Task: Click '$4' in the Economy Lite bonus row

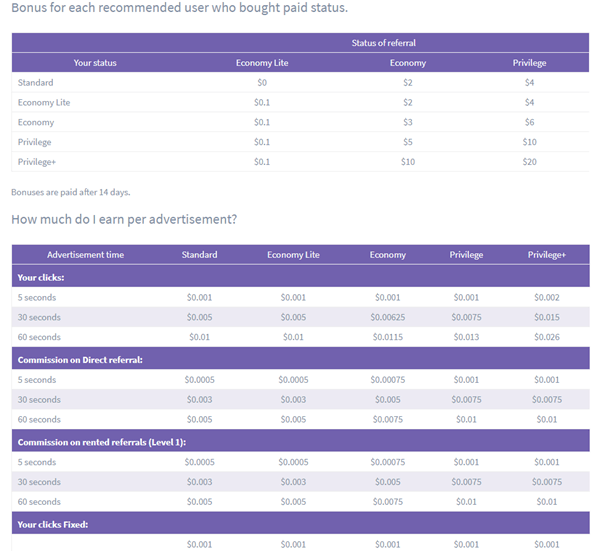Action: click(530, 103)
